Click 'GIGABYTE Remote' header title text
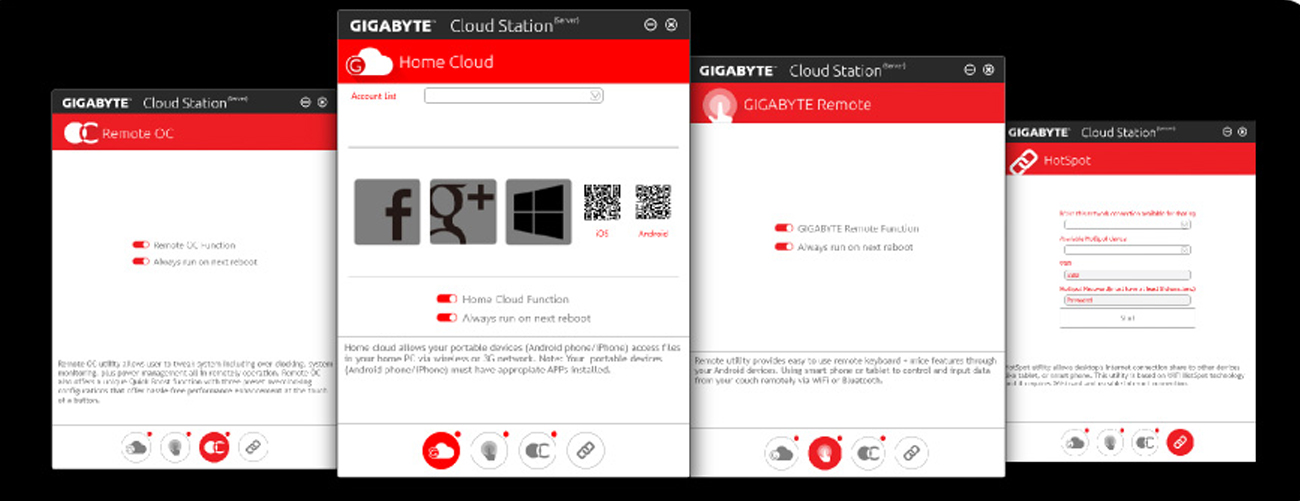Screen dimensions: 1300x501 coord(807,105)
